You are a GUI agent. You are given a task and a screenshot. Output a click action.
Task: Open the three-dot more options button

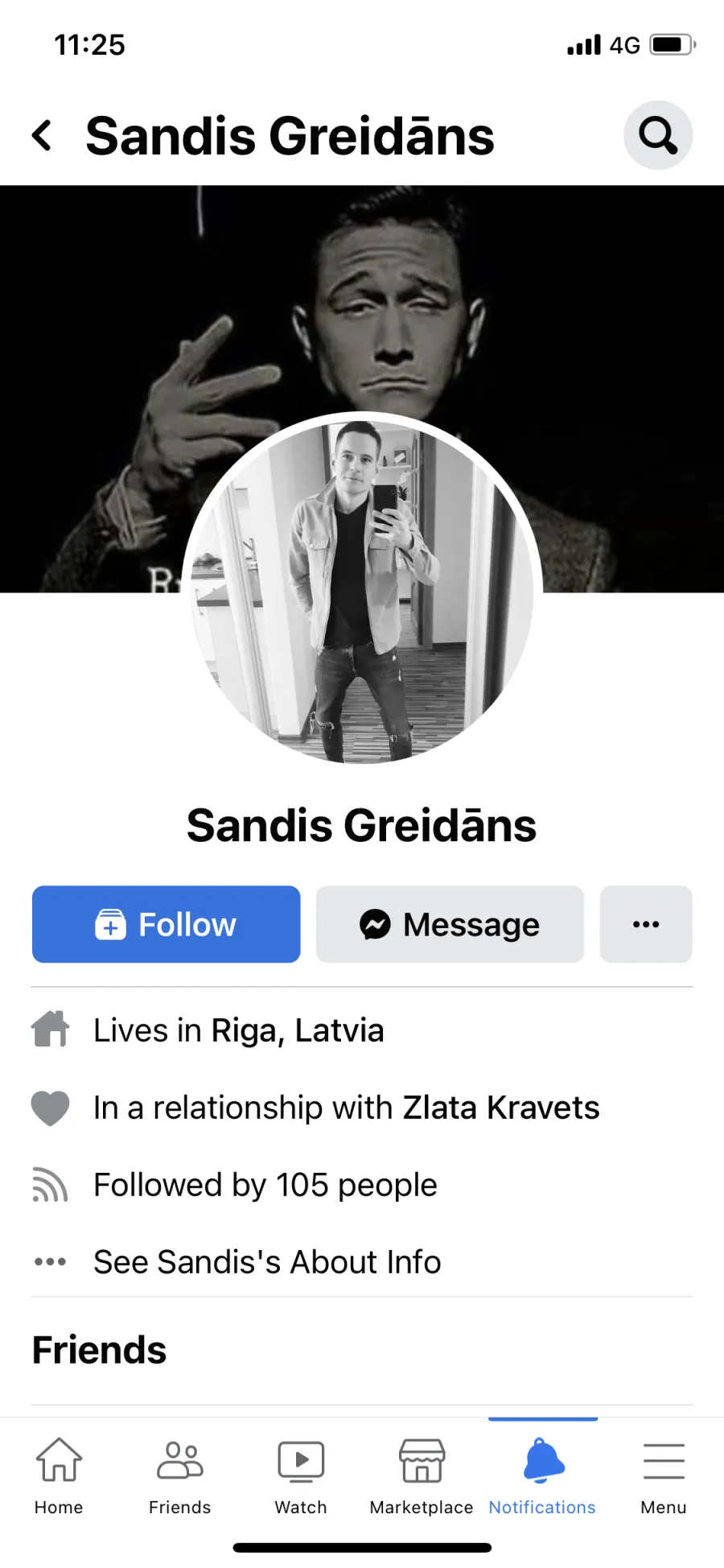click(646, 924)
